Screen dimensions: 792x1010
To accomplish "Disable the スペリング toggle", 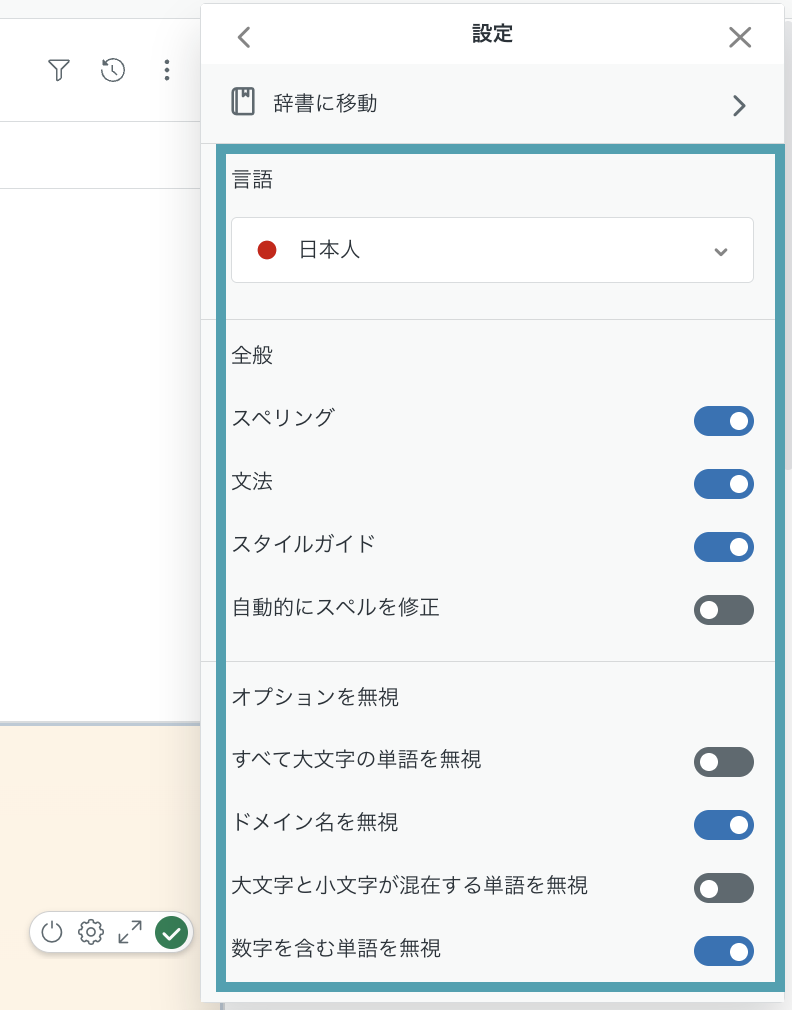I will 723,421.
